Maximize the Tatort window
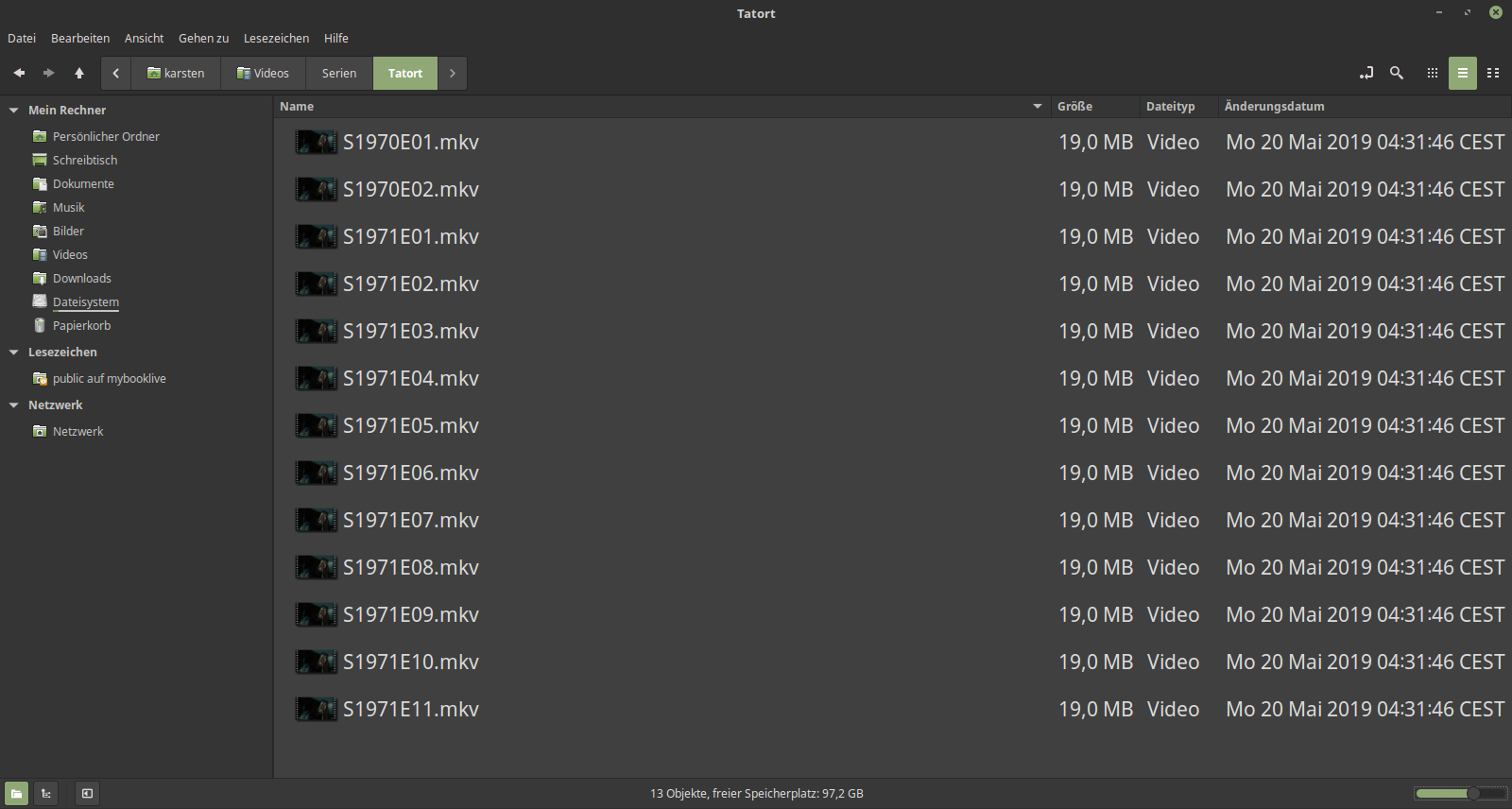This screenshot has width=1512, height=809. coord(1468,12)
